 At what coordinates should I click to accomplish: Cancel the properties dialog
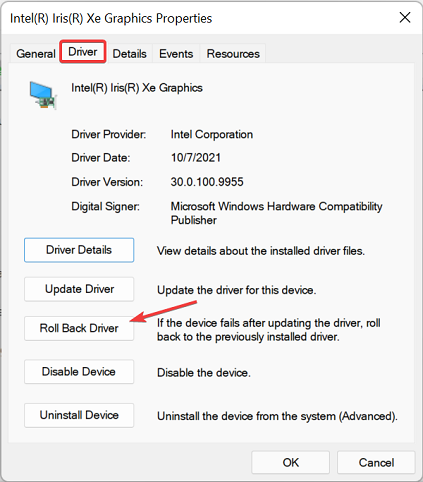pos(376,463)
